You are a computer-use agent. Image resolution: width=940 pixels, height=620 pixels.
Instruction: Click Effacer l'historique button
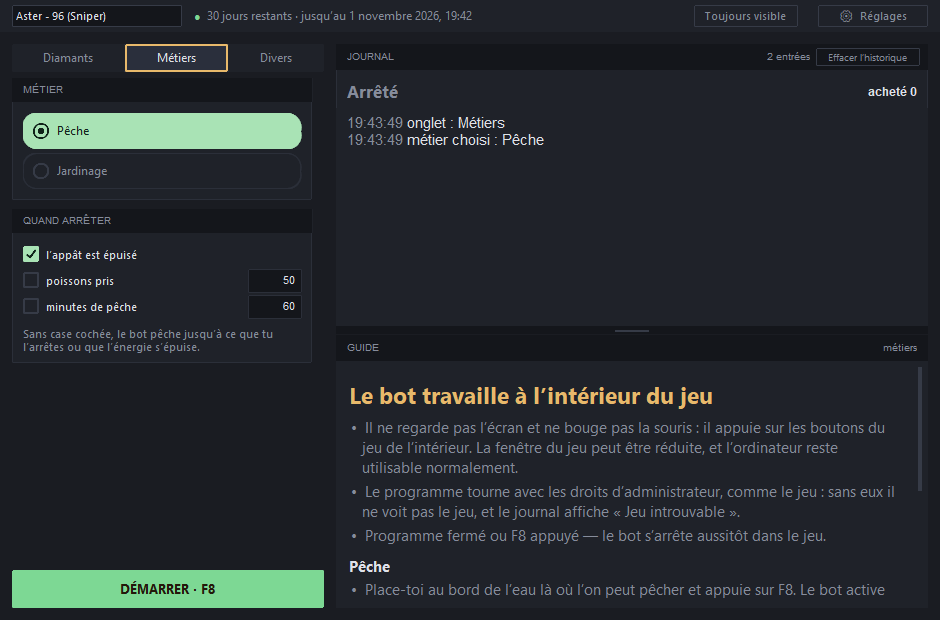click(x=867, y=58)
